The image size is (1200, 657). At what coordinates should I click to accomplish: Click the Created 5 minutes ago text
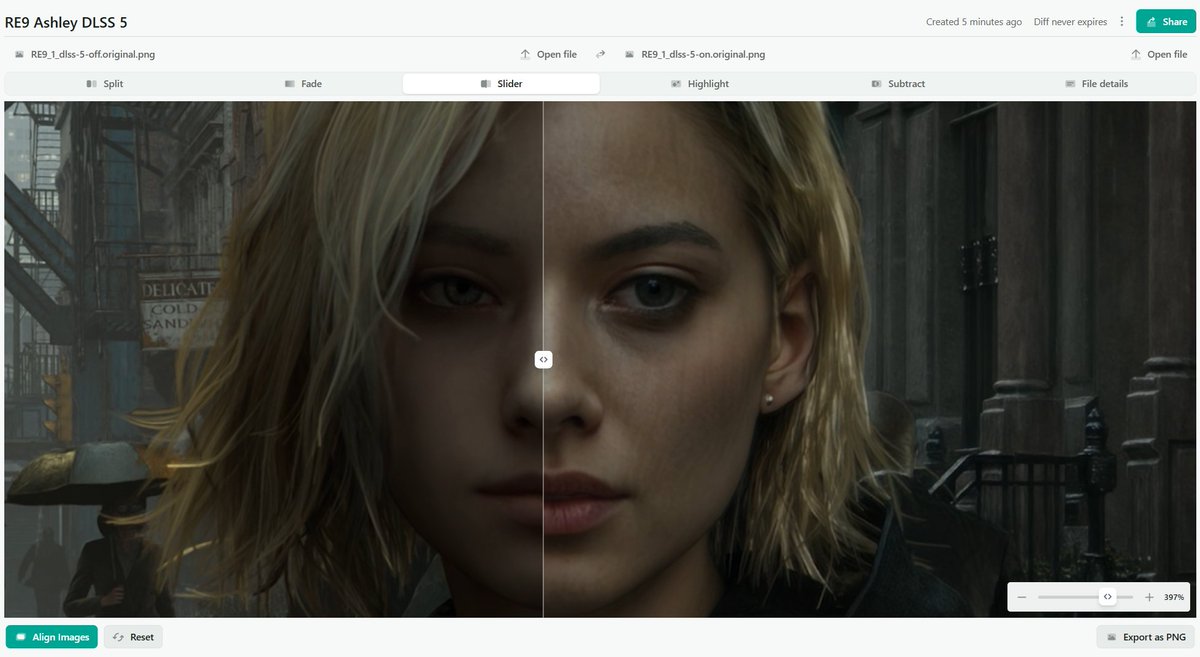[974, 22]
